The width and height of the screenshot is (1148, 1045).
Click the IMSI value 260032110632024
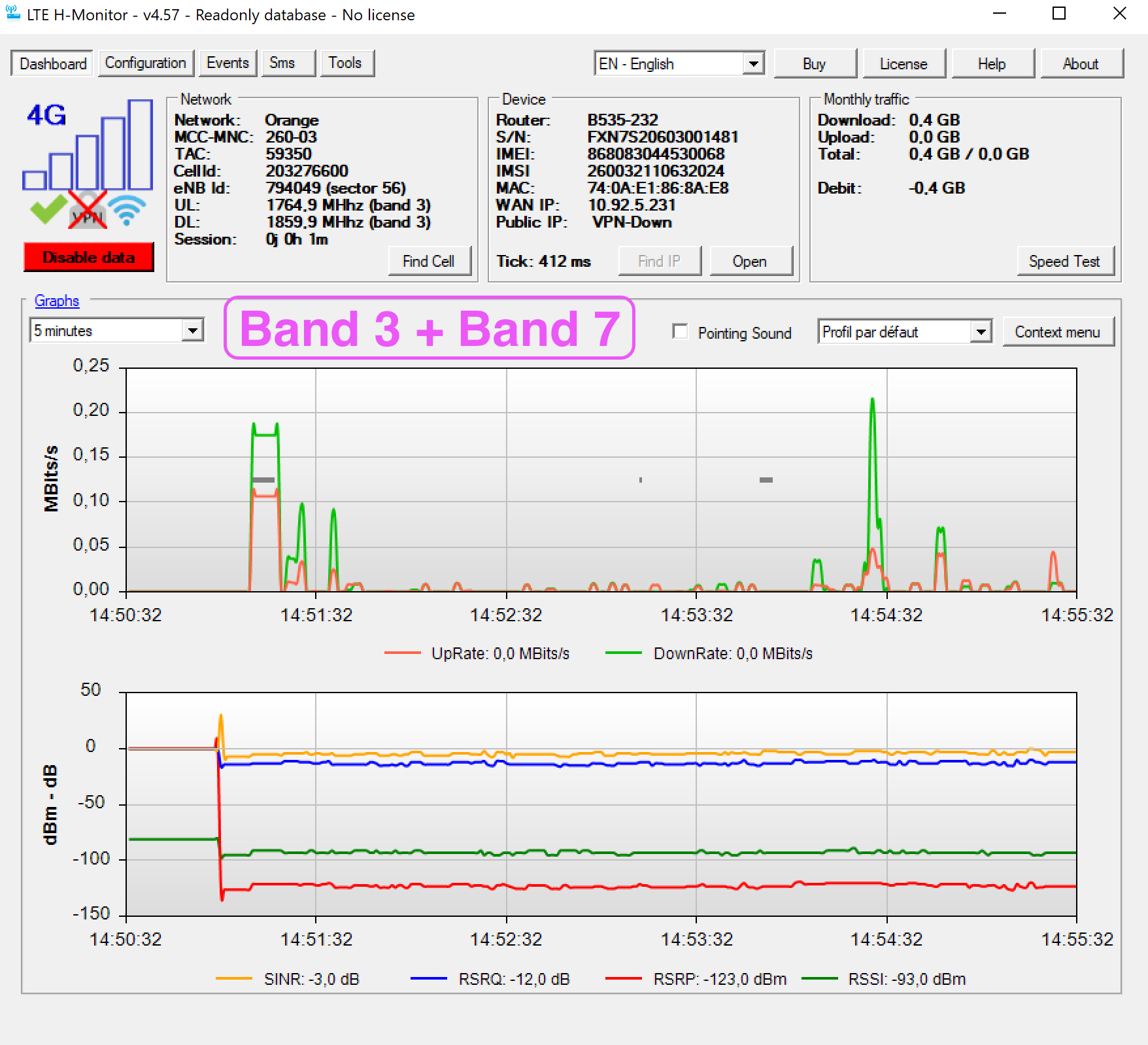tap(656, 171)
